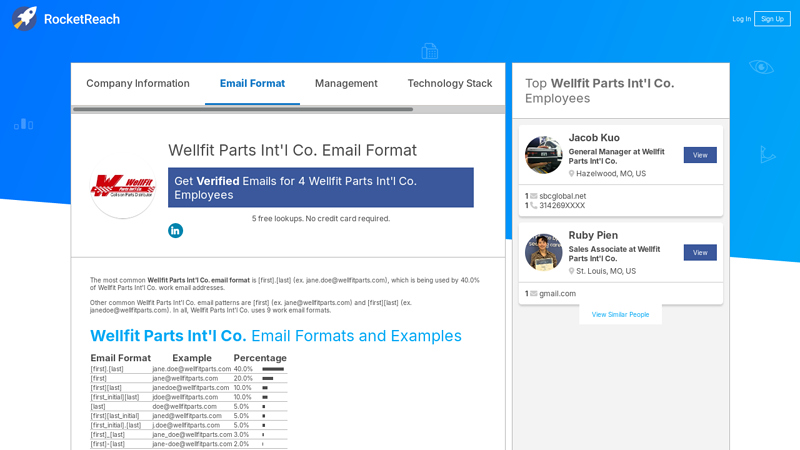Click the janed@wellfitparts.com example cell
800x450 pixels.
[x=187, y=416]
